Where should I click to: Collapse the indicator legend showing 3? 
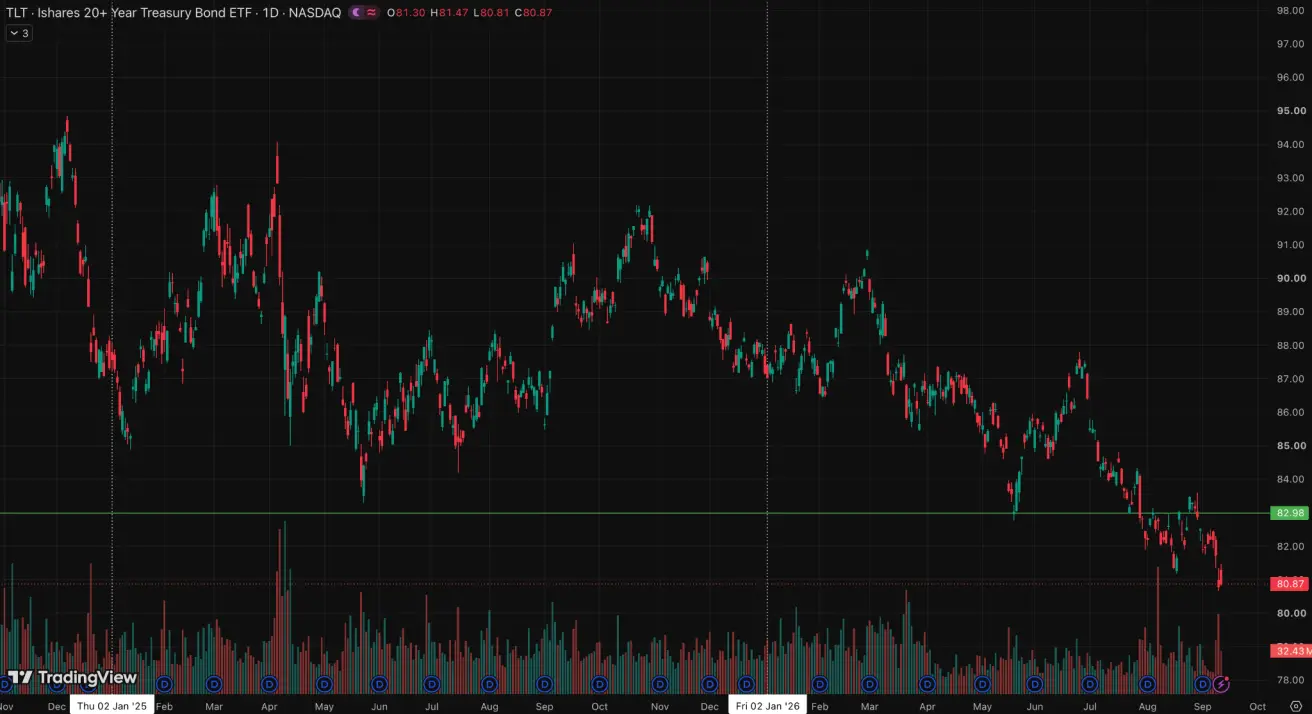19,33
